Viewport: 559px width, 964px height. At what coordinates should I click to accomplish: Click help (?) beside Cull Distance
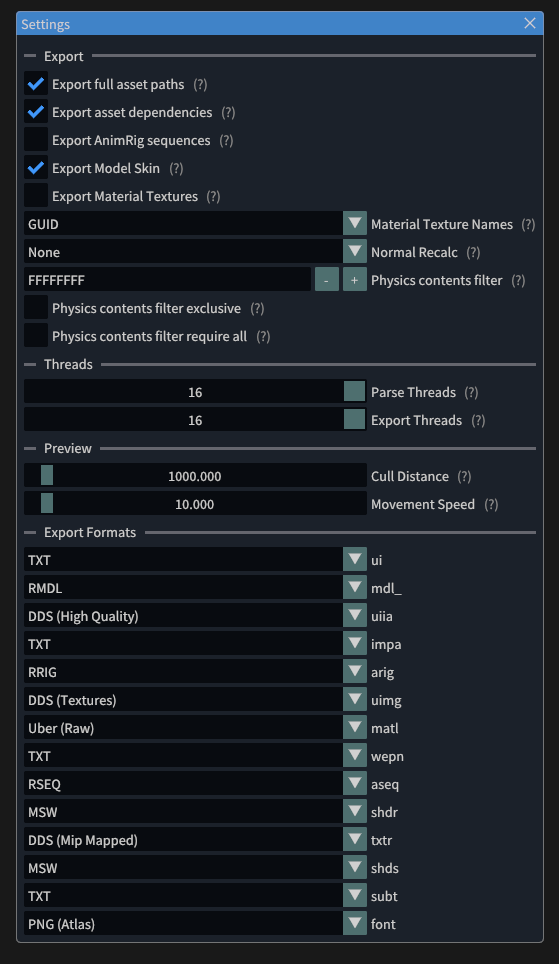464,476
